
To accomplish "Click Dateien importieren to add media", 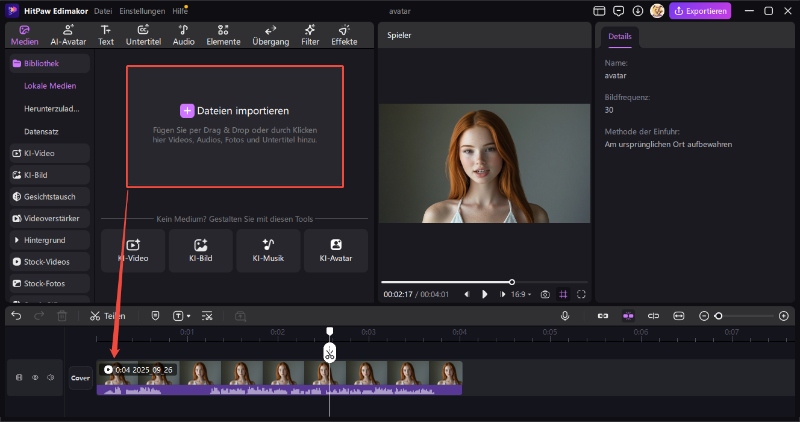I will pyautogui.click(x=234, y=111).
